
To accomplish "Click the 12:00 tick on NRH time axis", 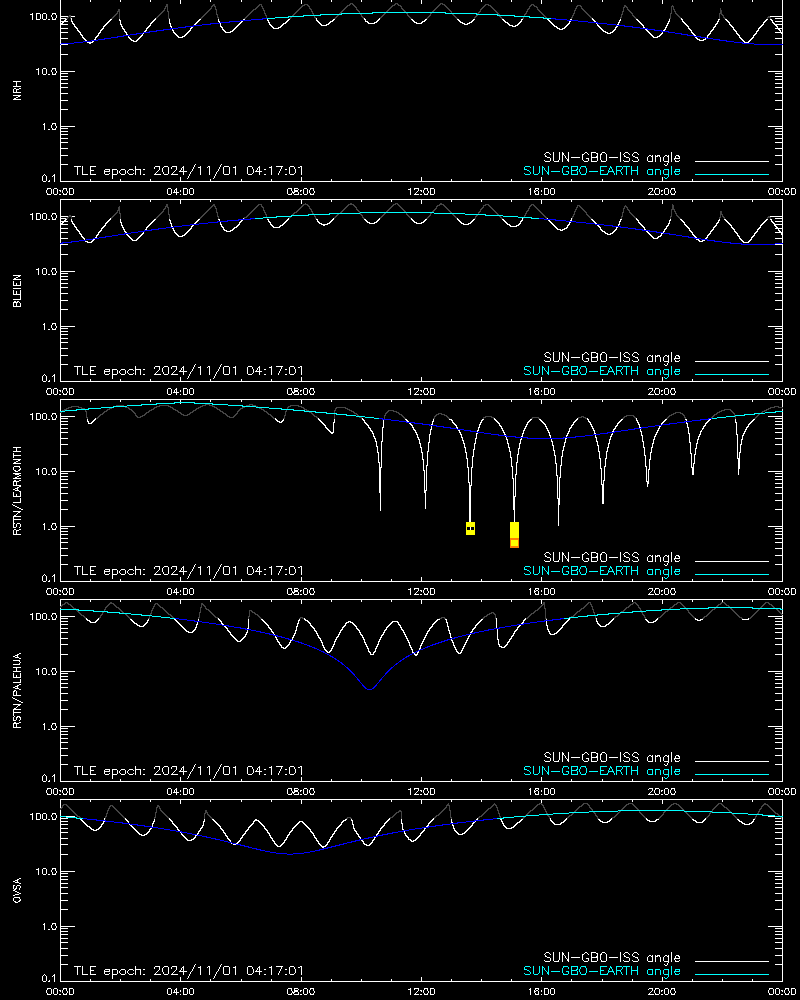I will point(421,191).
